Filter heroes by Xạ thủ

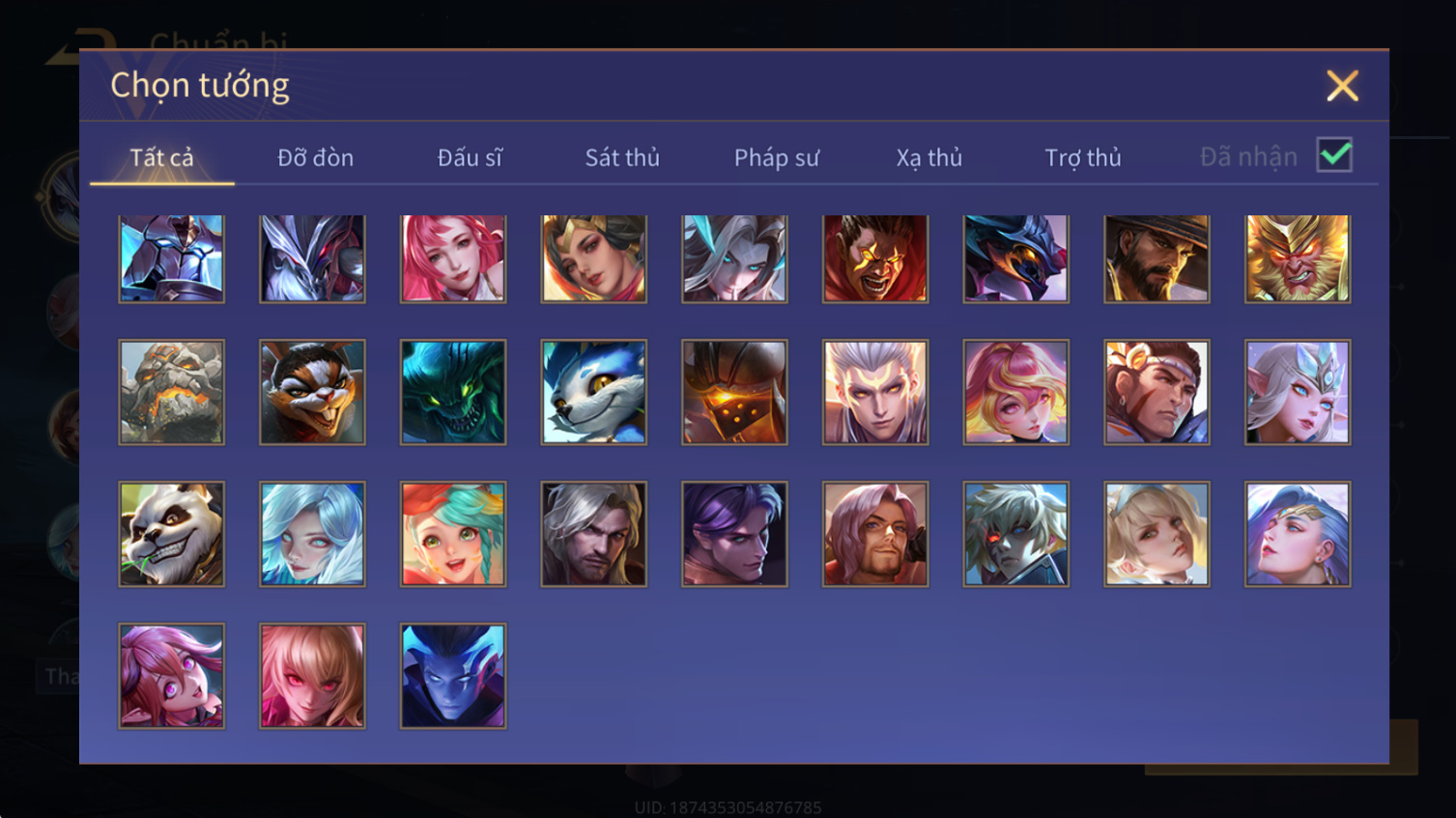point(929,157)
